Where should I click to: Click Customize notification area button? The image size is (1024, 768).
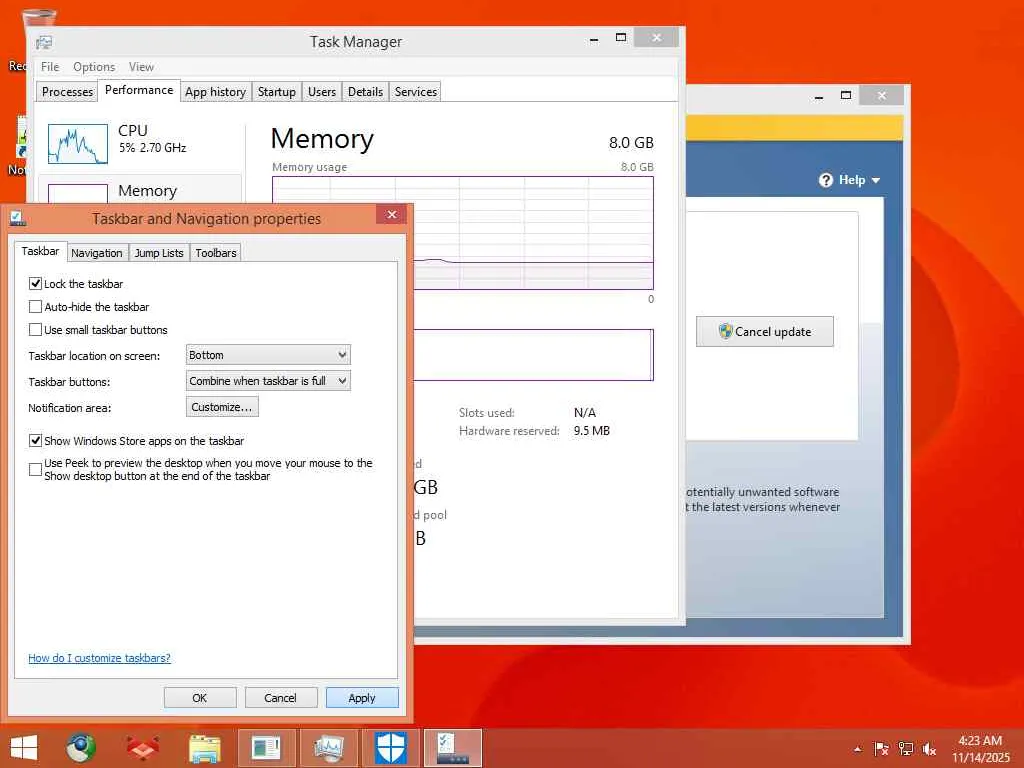[x=222, y=407]
